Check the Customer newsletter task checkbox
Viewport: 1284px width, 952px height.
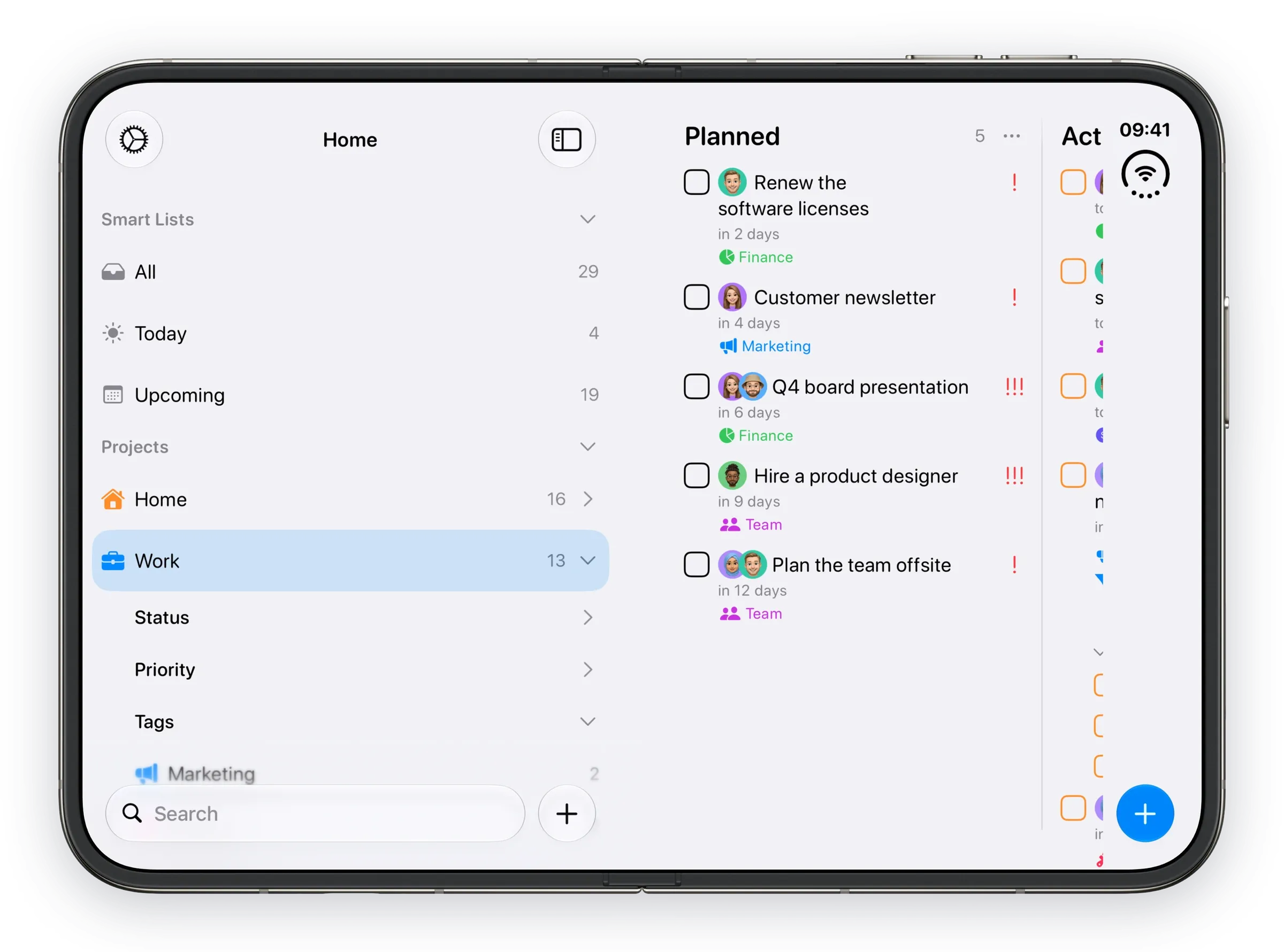pyautogui.click(x=695, y=297)
